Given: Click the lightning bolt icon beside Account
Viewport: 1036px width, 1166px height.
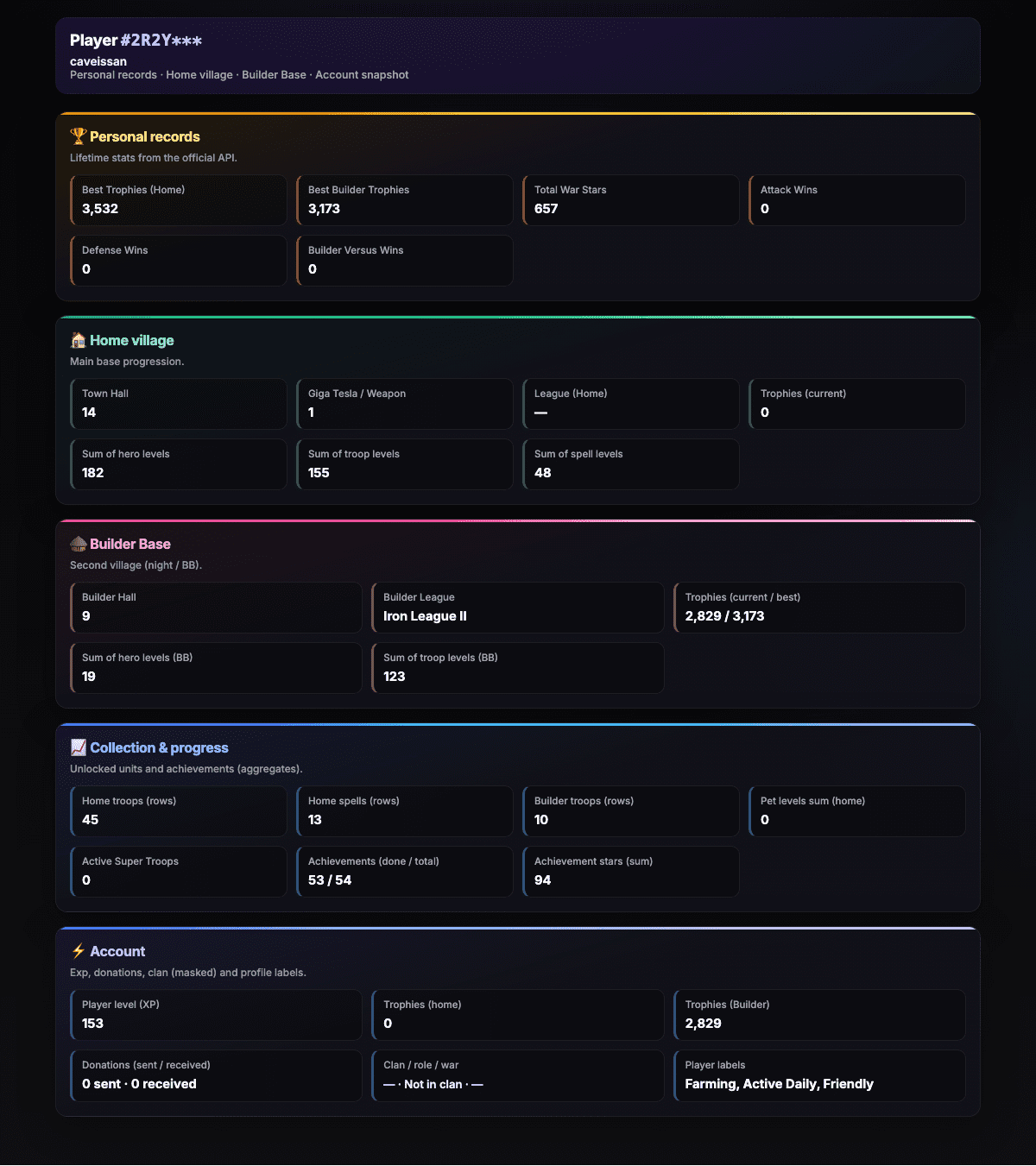Looking at the screenshot, I should pyautogui.click(x=79, y=951).
